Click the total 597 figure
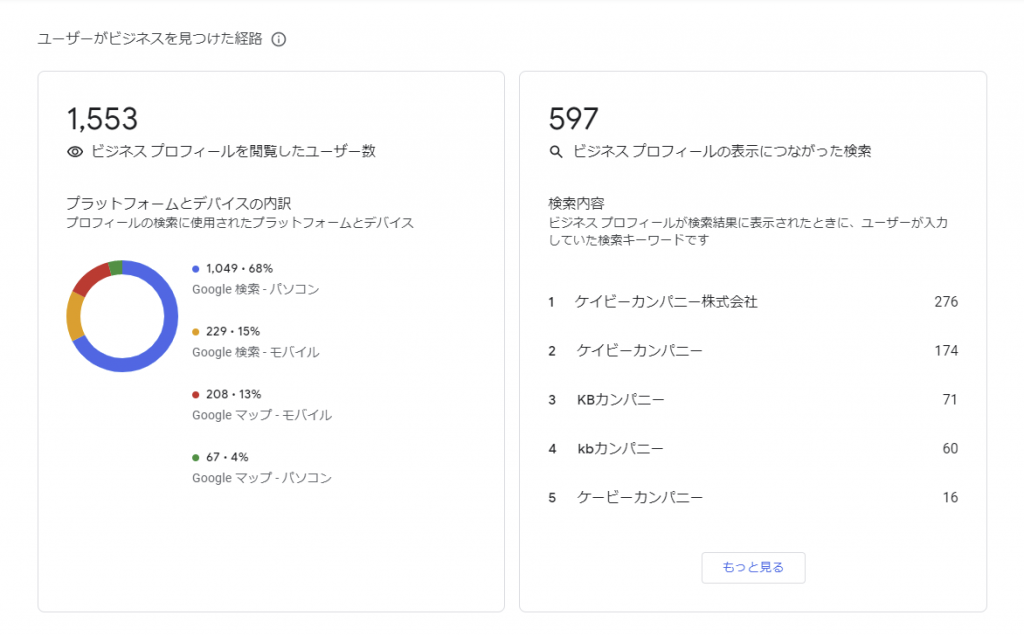This screenshot has height=636, width=1024. (573, 119)
